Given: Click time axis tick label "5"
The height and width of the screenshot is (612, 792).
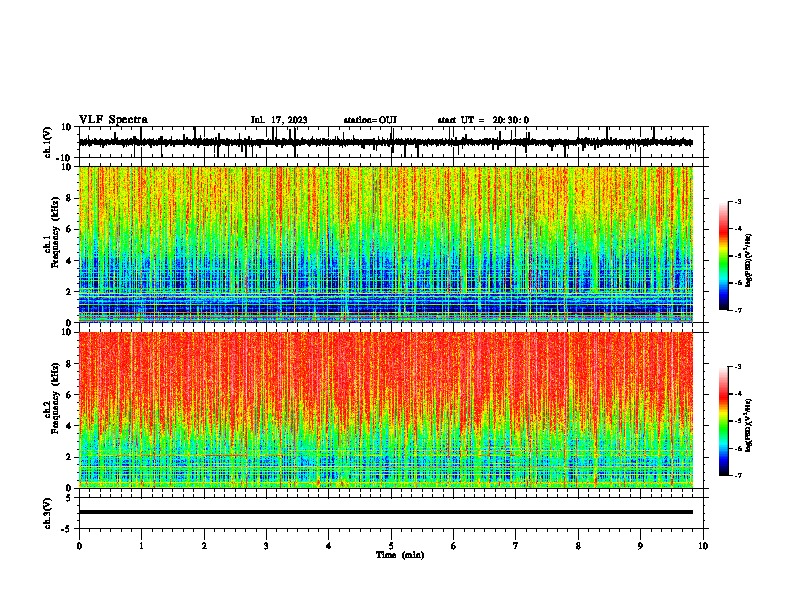Looking at the screenshot, I should (x=391, y=546).
